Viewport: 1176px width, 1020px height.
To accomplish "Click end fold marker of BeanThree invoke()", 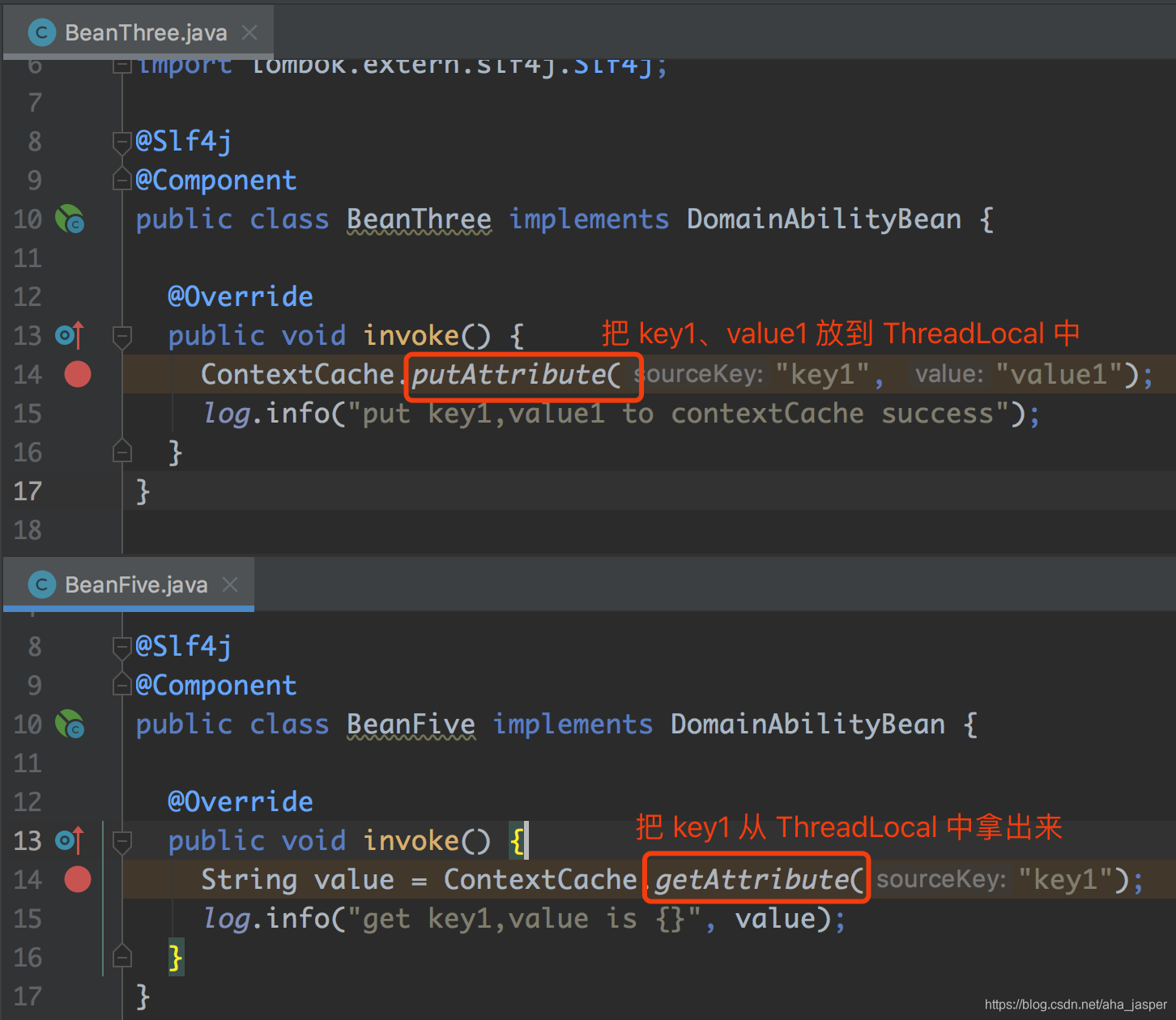I will [x=122, y=451].
